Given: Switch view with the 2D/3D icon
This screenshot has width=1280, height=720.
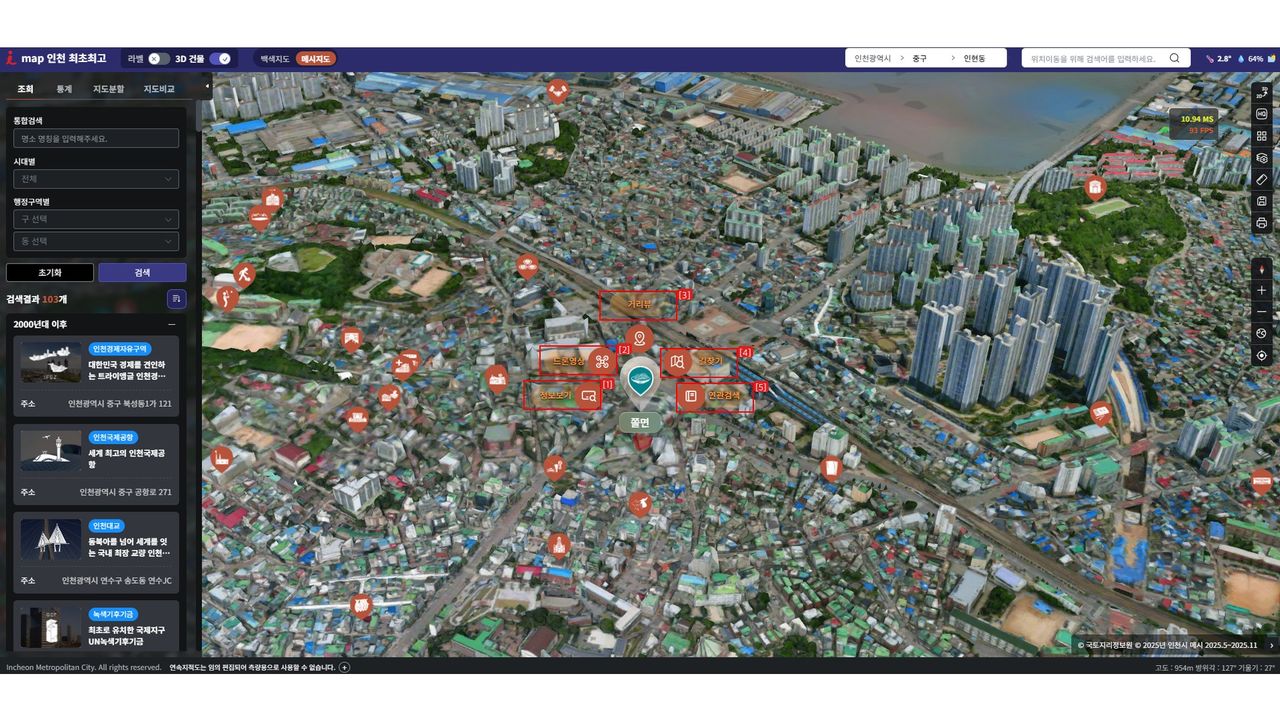Looking at the screenshot, I should coord(1261,92).
